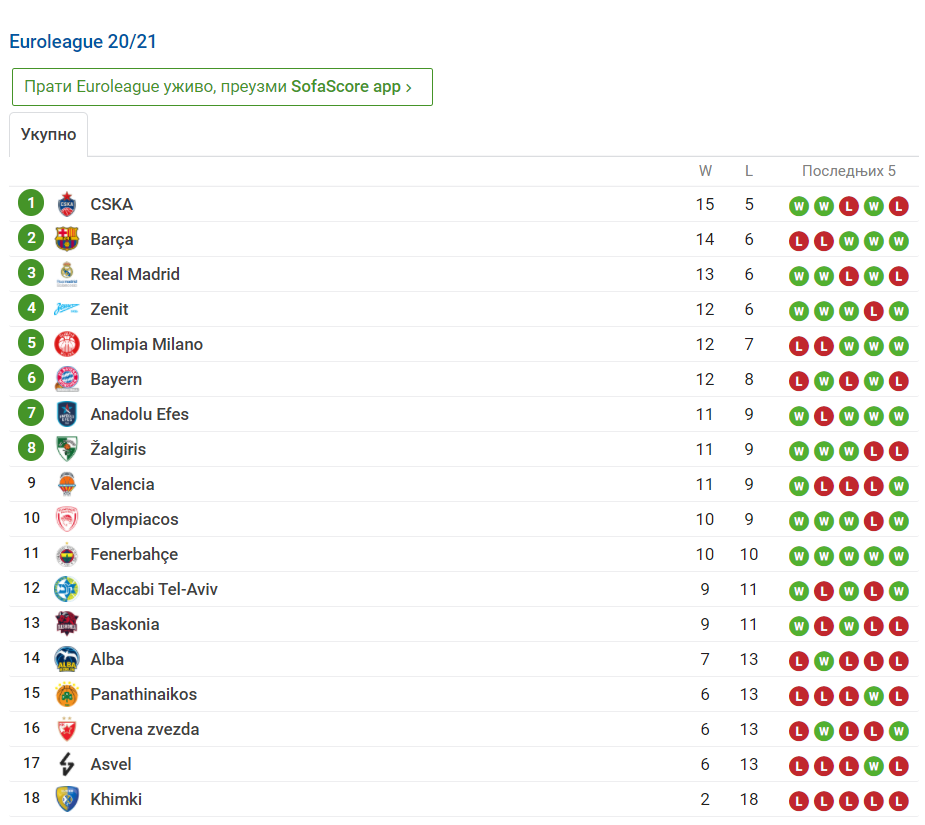Open the Žalgiris team page link
The width and height of the screenshot is (925, 825).
118,449
